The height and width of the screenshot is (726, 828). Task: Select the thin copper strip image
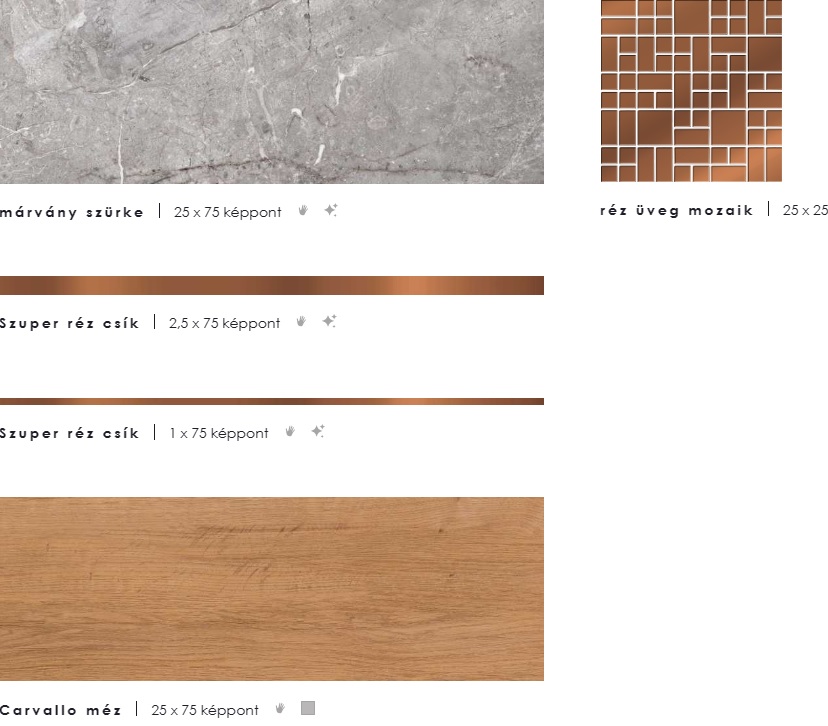pos(272,401)
